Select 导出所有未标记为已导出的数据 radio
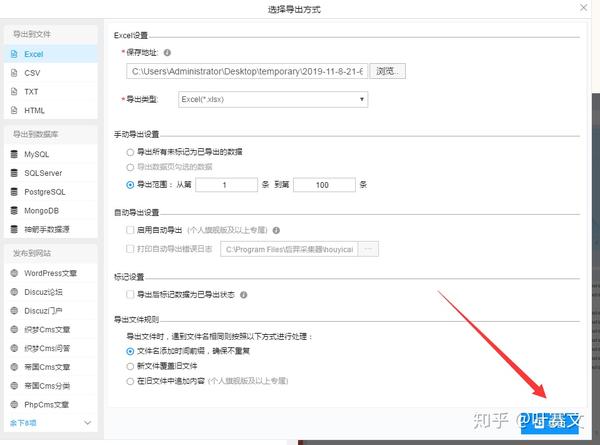This screenshot has height=445, width=600. tap(130, 152)
